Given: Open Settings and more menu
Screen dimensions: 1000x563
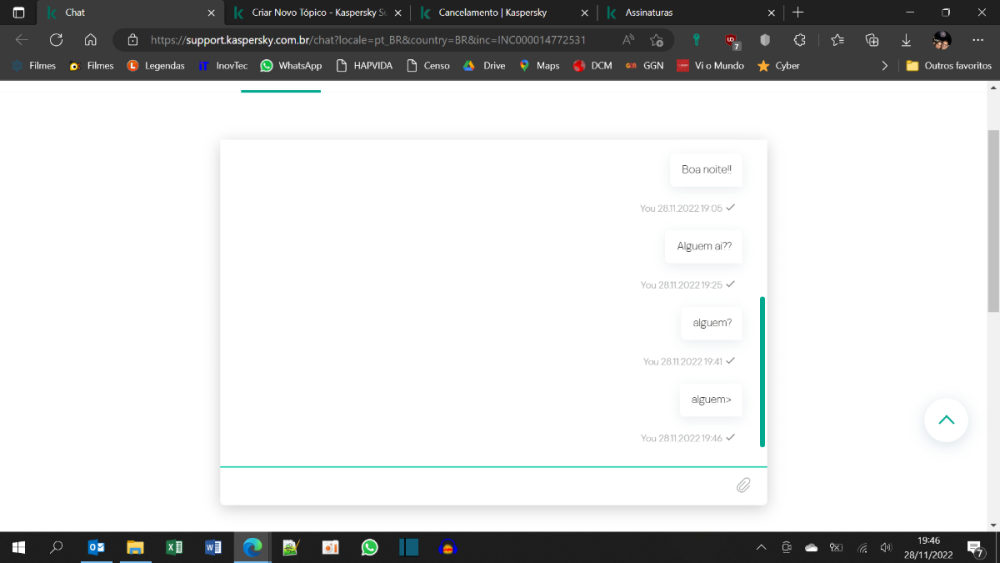Looking at the screenshot, I should click(978, 40).
